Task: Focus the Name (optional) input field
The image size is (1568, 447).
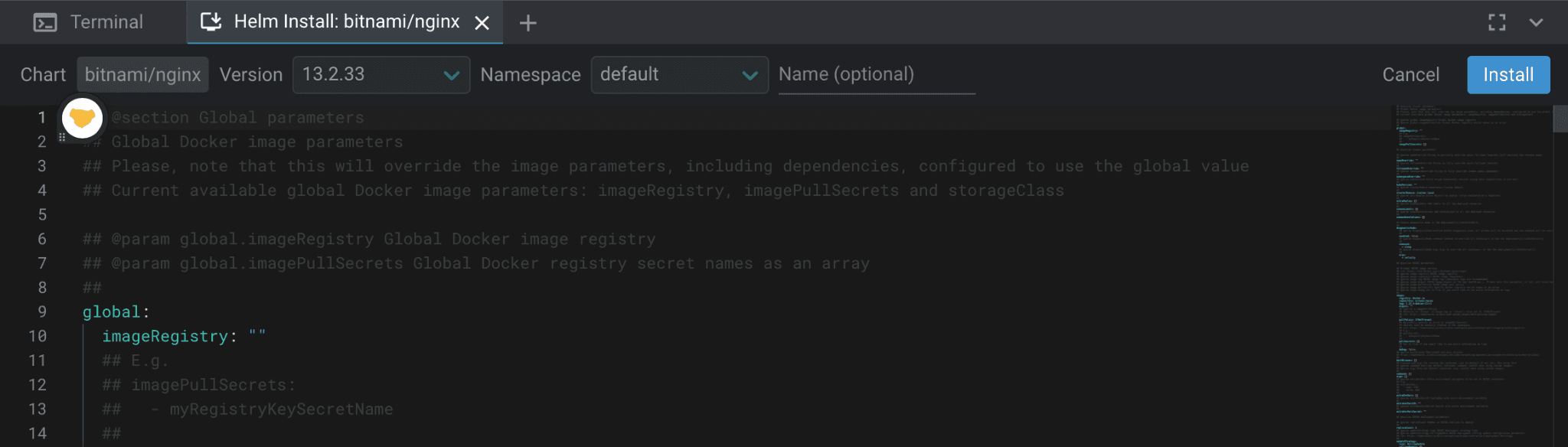Action: click(877, 74)
